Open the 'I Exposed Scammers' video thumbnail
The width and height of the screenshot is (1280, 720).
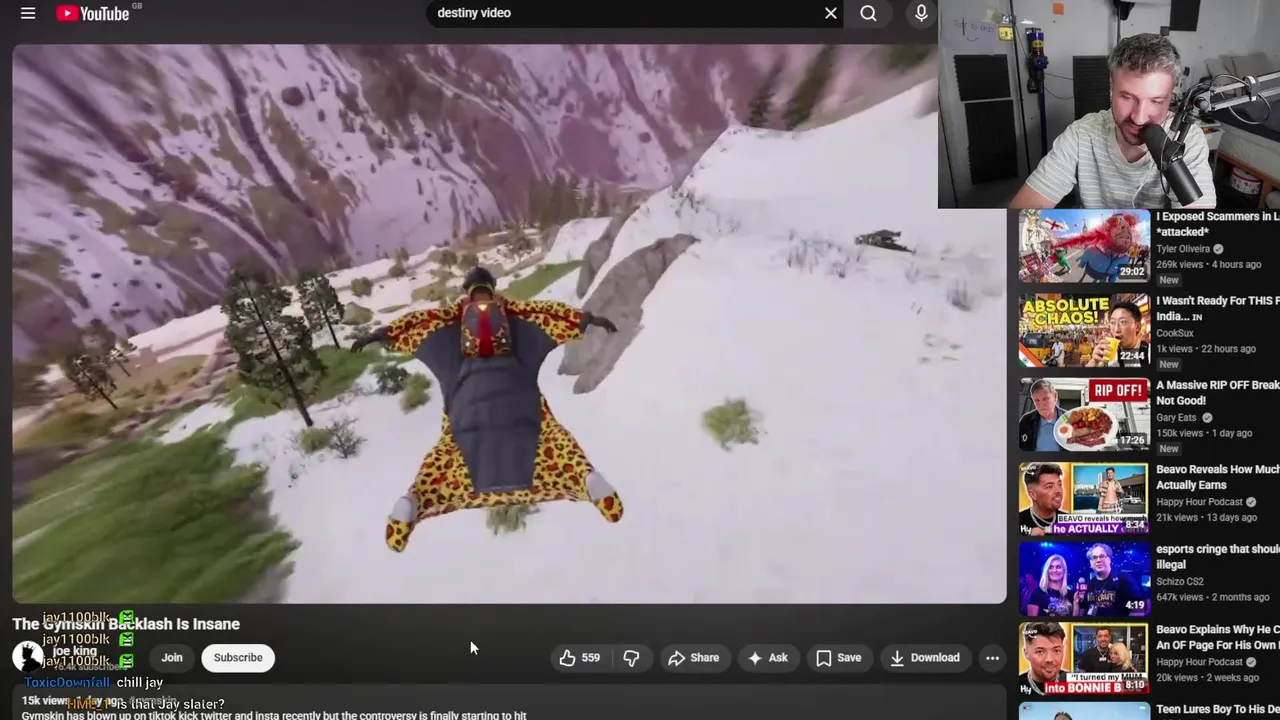point(1084,246)
